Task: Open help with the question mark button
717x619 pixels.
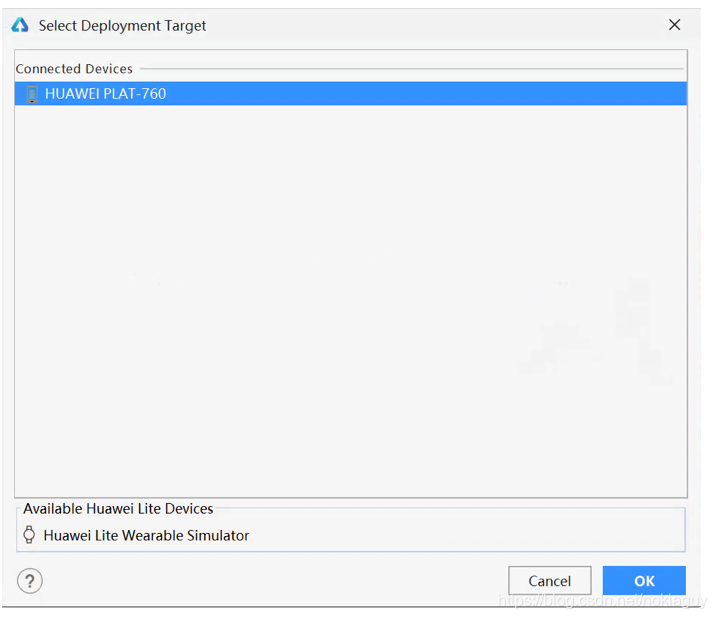Action: pyautogui.click(x=30, y=581)
